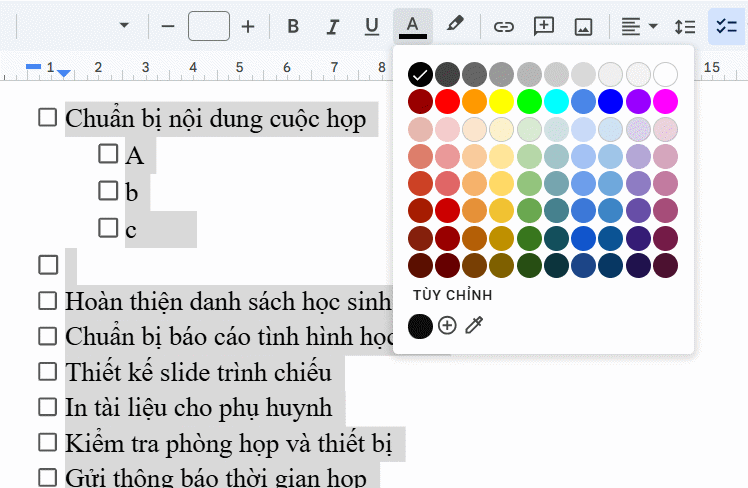
Task: Choose the pure blue color swatch
Action: (611, 102)
